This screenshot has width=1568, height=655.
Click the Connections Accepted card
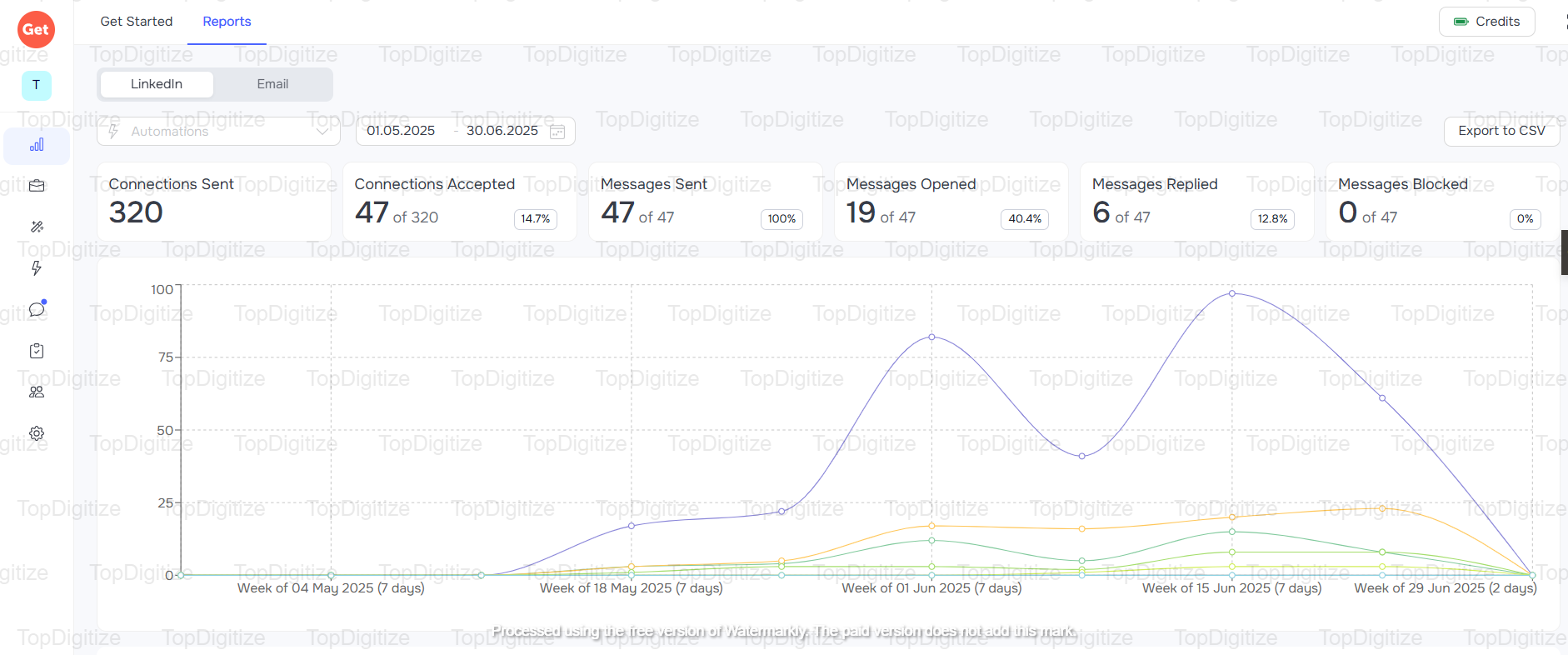pos(460,202)
